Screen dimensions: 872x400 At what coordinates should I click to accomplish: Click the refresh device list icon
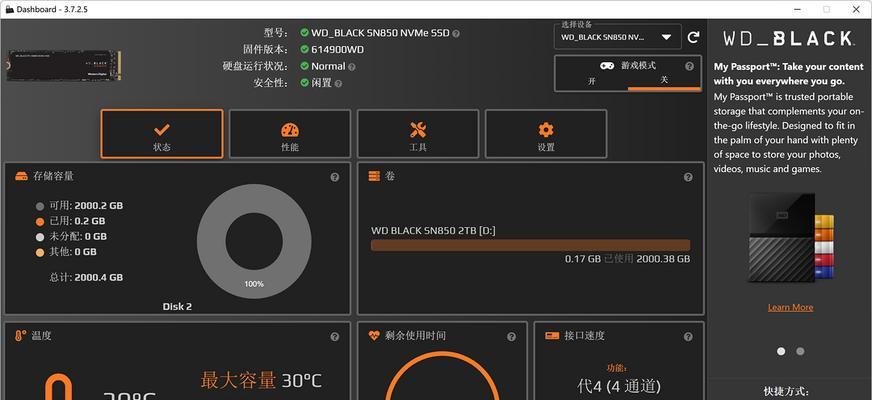point(693,37)
